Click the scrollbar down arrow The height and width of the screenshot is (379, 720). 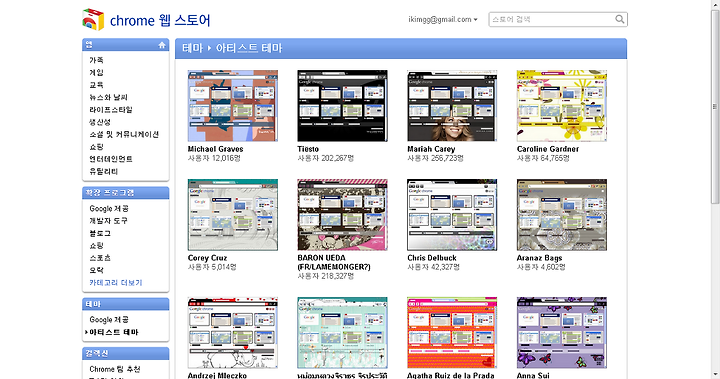(715, 375)
